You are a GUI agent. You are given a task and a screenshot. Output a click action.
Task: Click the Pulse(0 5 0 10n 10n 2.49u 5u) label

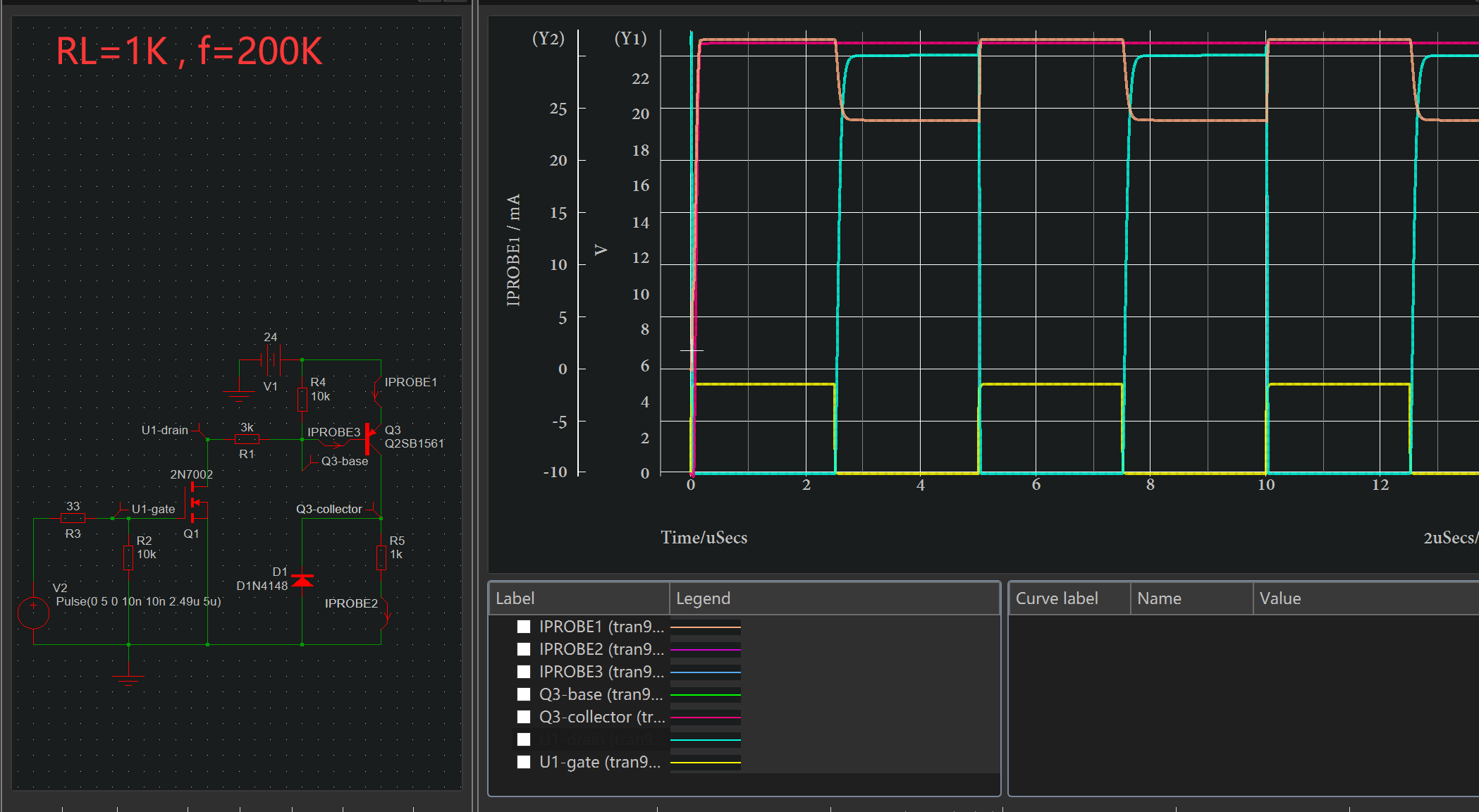coord(138,601)
